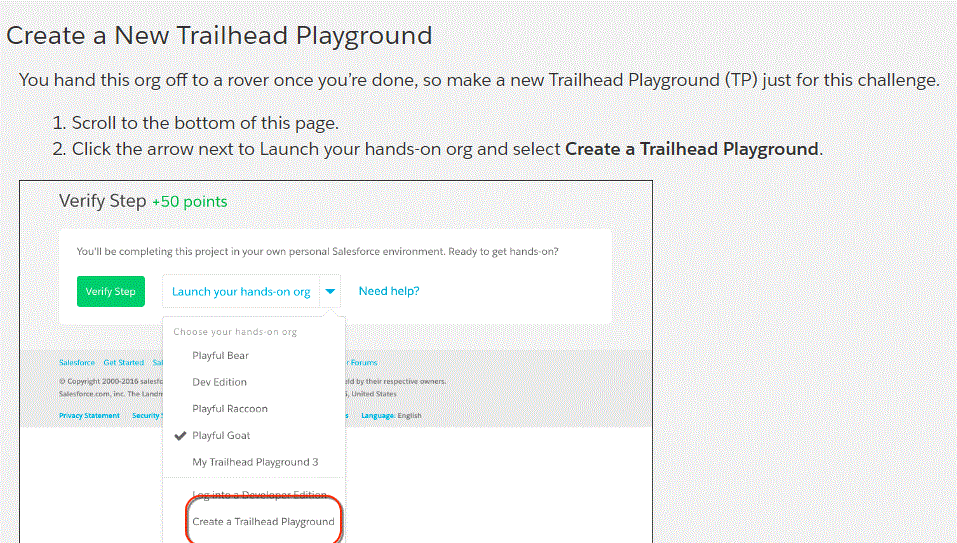
Task: Open the Need help? link
Action: point(389,291)
